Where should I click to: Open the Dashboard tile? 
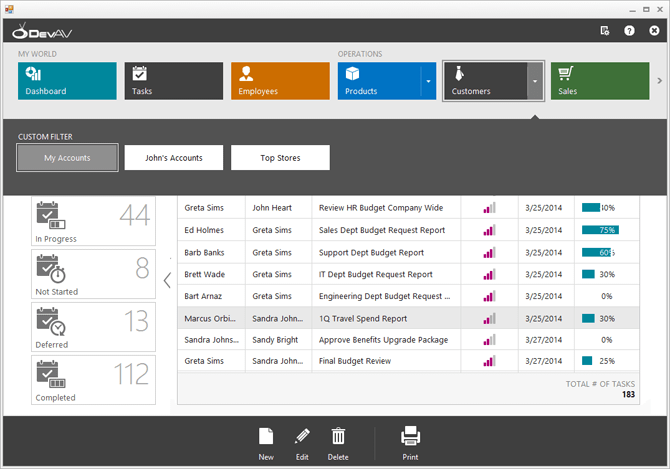pyautogui.click(x=67, y=81)
